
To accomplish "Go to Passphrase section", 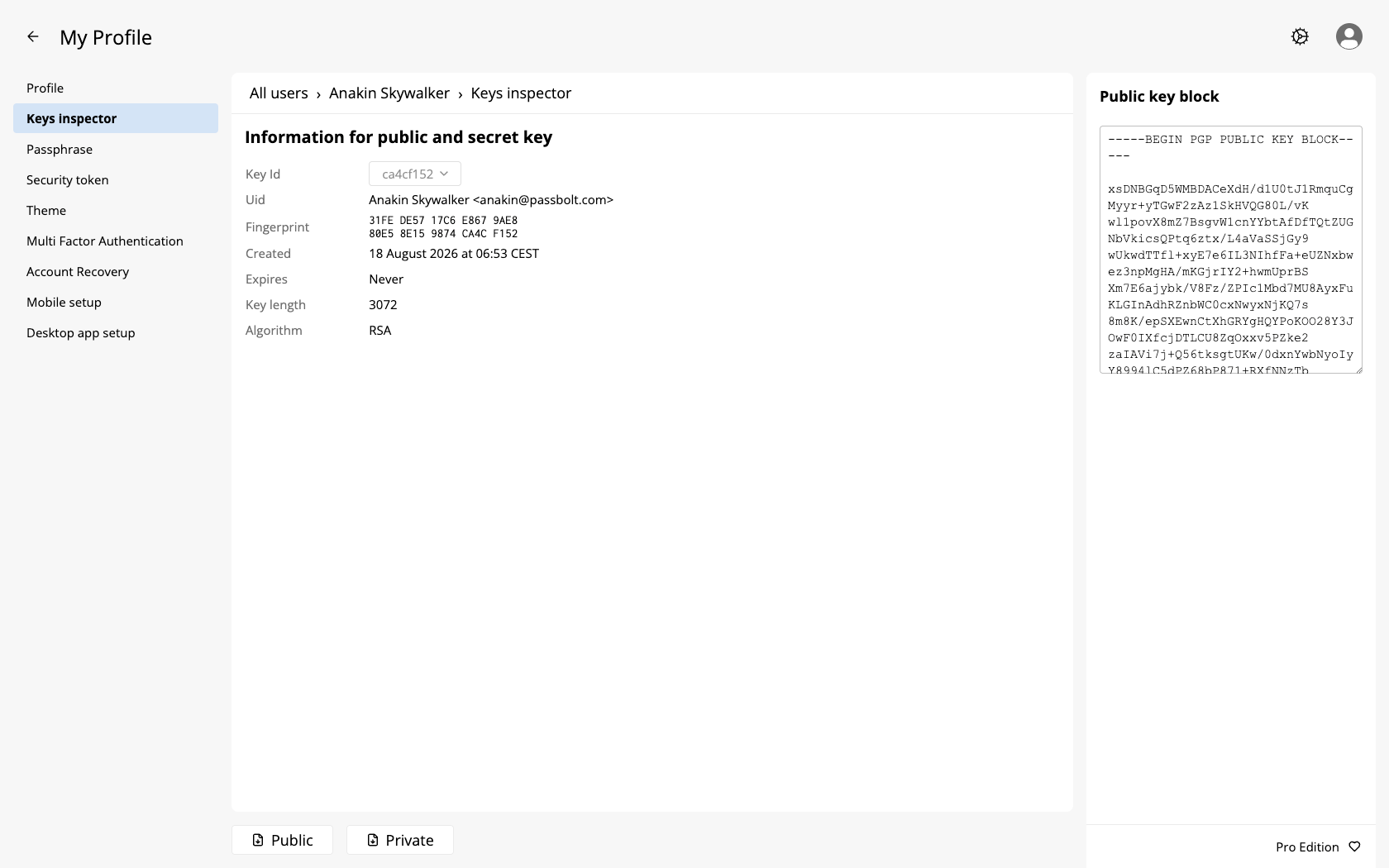I will coord(116,149).
